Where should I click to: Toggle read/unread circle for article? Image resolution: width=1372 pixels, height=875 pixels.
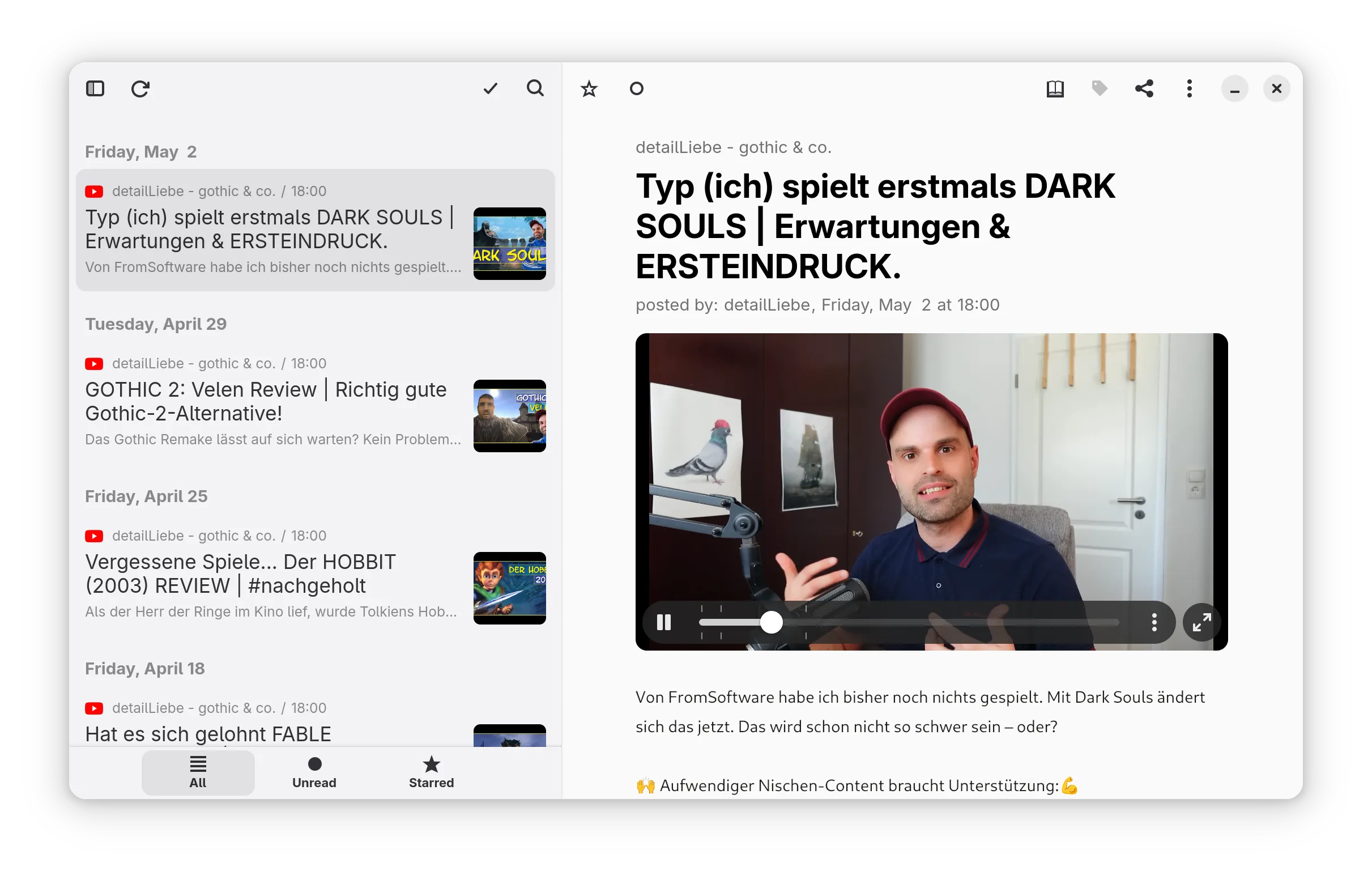coord(636,89)
